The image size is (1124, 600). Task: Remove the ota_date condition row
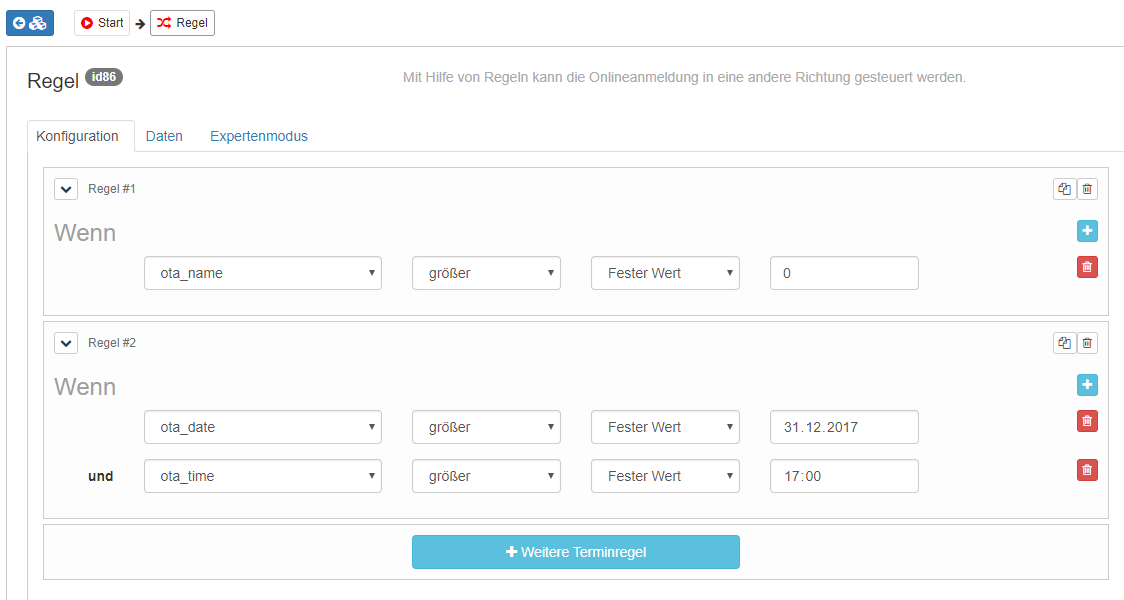pyautogui.click(x=1087, y=421)
